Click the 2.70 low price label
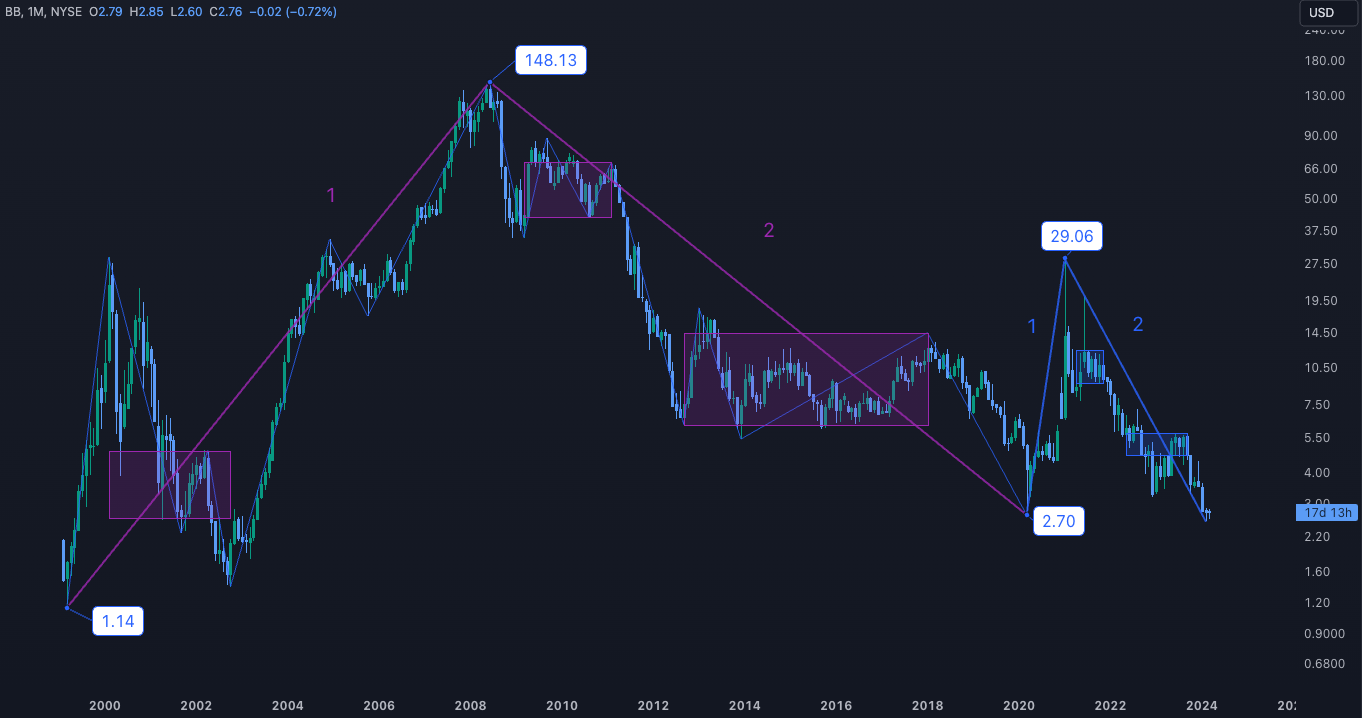The image size is (1362, 718). 1059,521
